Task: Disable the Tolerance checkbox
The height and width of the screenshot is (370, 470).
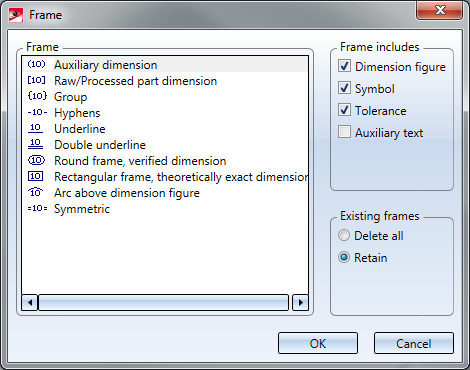Action: click(x=344, y=110)
